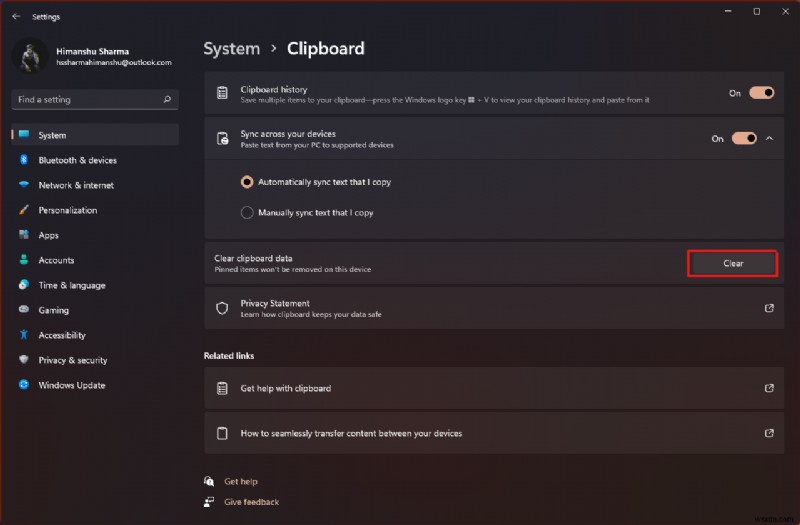This screenshot has width=800, height=525.
Task: Open external link for Get help with clipboard
Action: click(769, 388)
